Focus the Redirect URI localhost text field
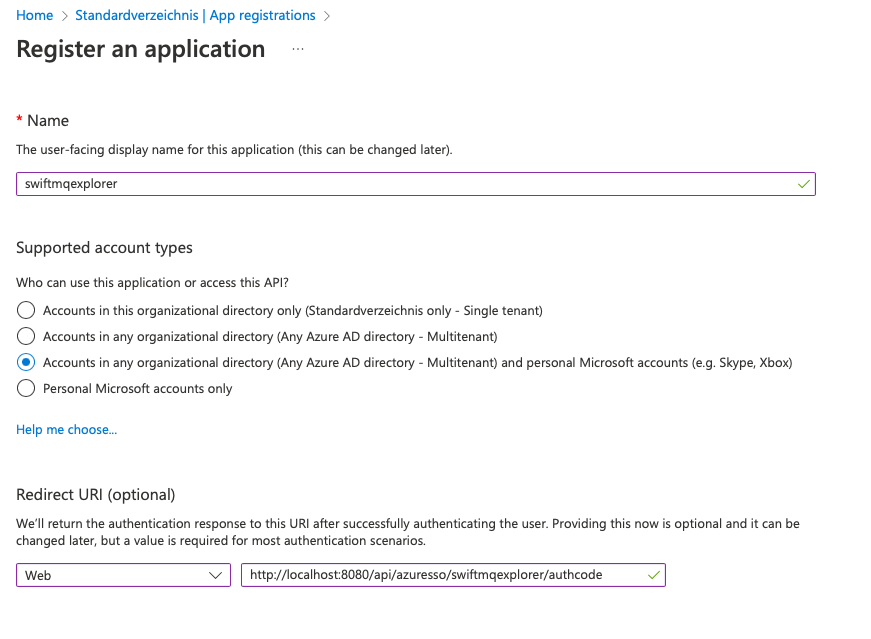 tap(440, 575)
